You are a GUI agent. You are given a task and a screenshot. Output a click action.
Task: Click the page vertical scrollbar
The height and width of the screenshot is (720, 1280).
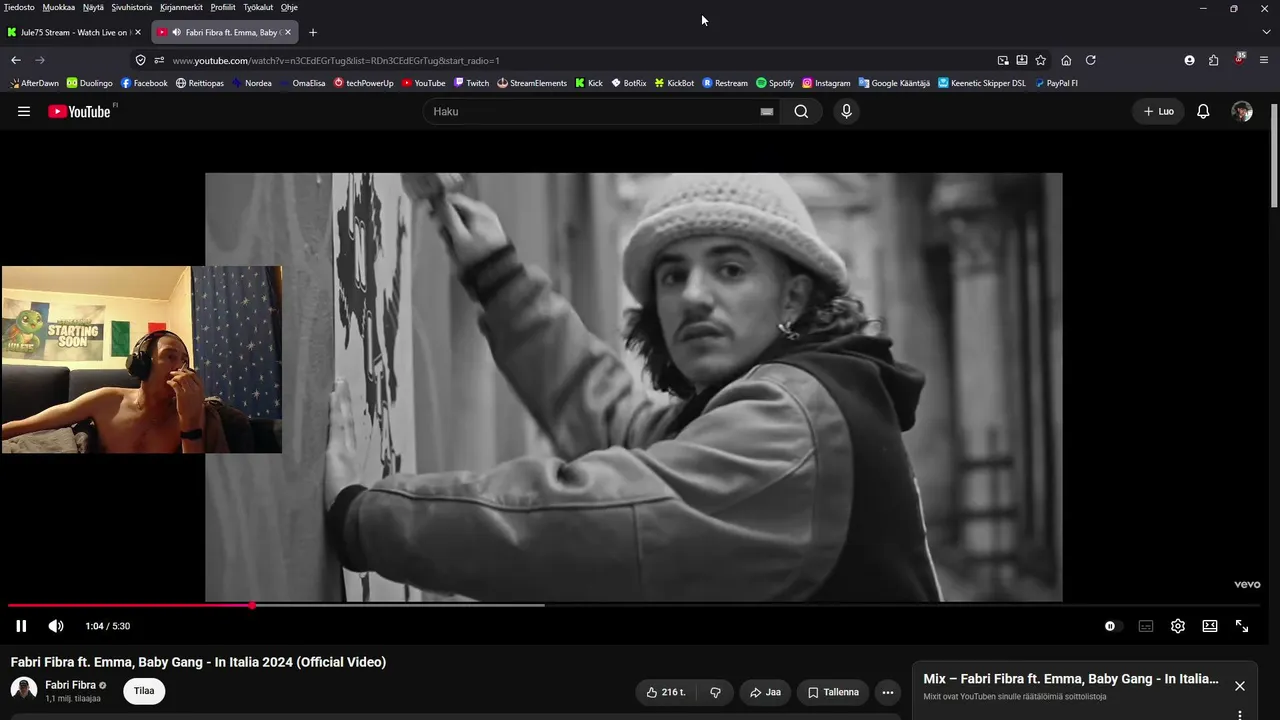tap(1274, 154)
